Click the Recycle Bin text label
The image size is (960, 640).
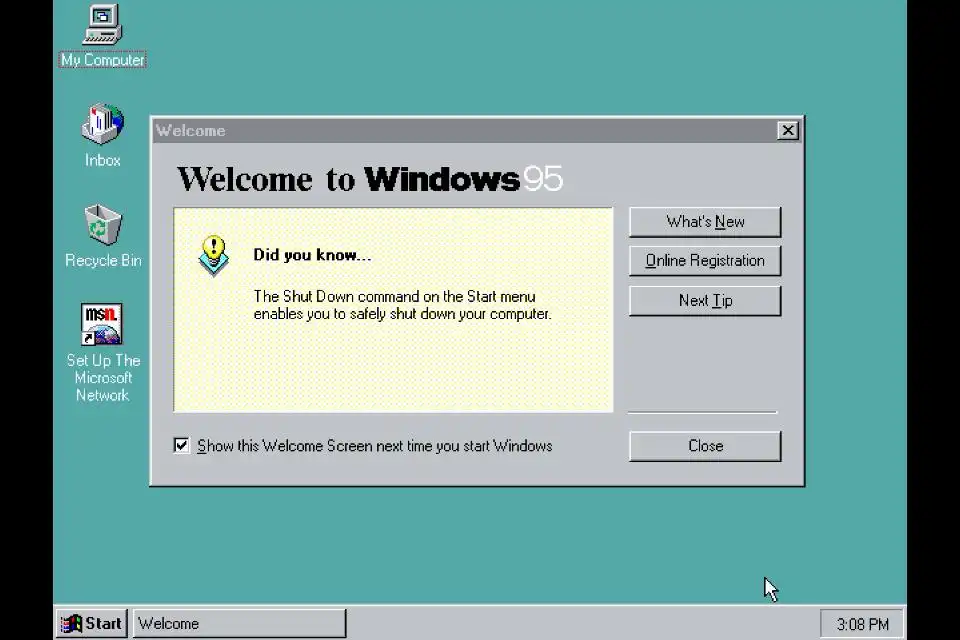103,260
